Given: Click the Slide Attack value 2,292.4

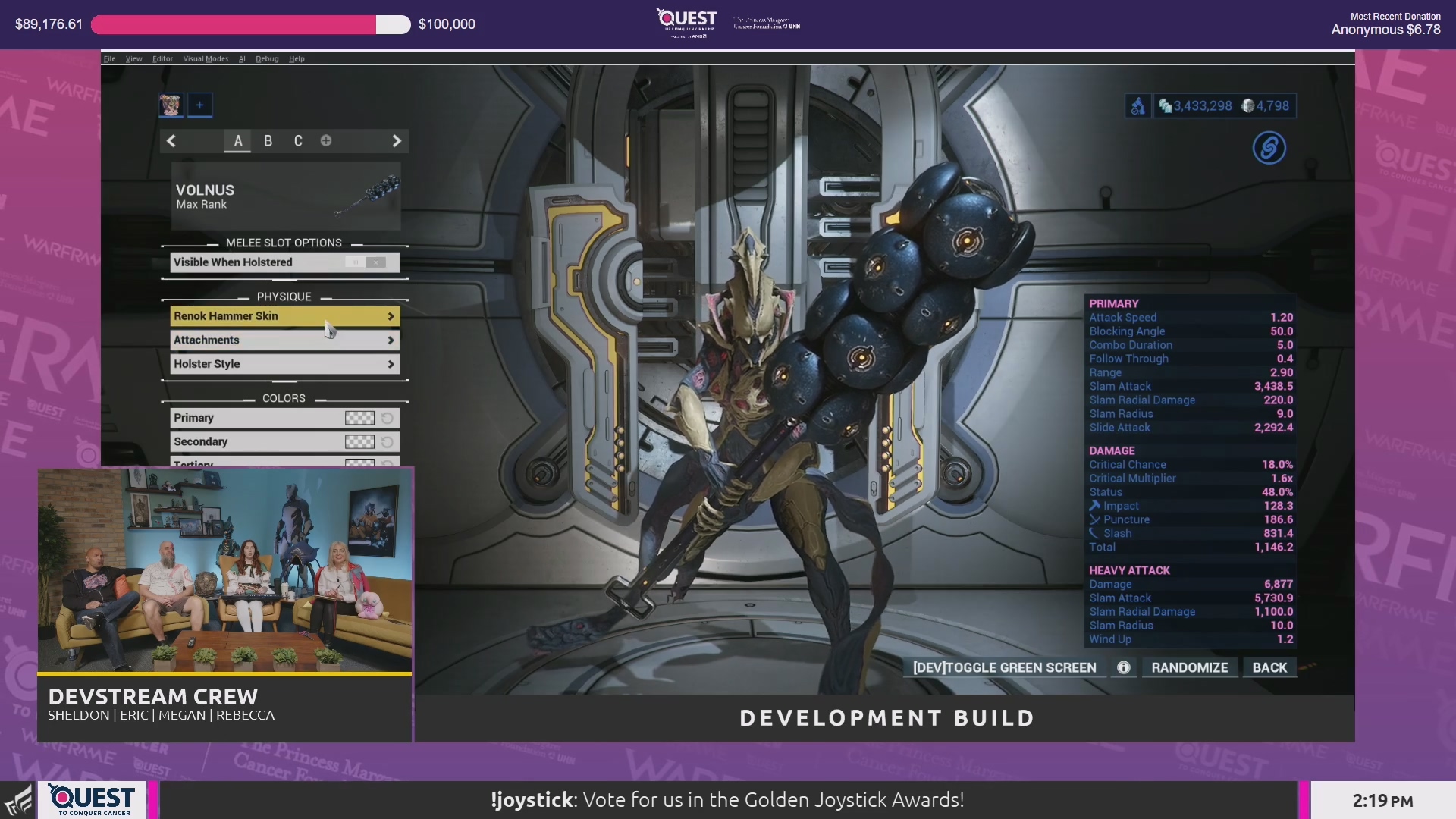Looking at the screenshot, I should (1274, 428).
